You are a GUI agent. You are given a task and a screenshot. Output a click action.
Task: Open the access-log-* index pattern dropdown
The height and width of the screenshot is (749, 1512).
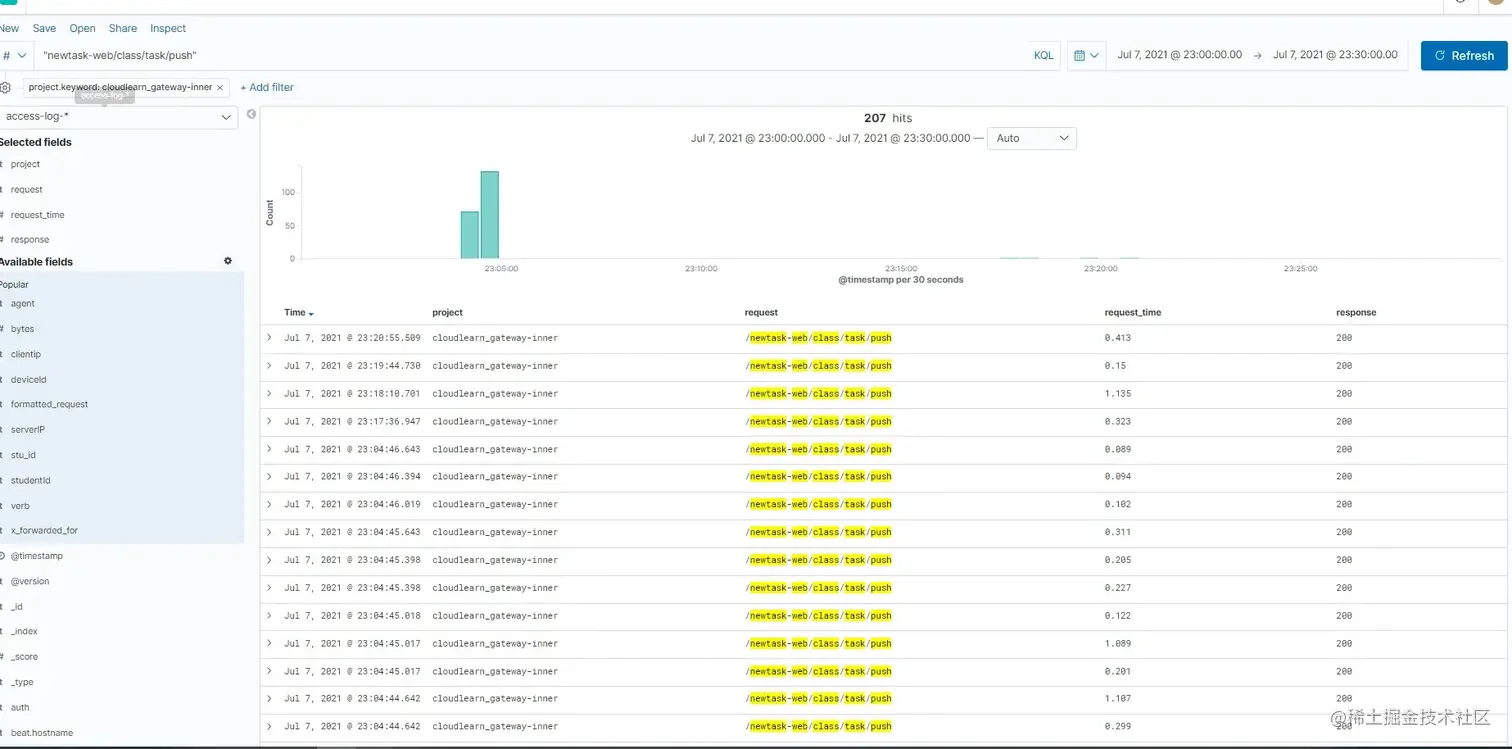coord(118,117)
